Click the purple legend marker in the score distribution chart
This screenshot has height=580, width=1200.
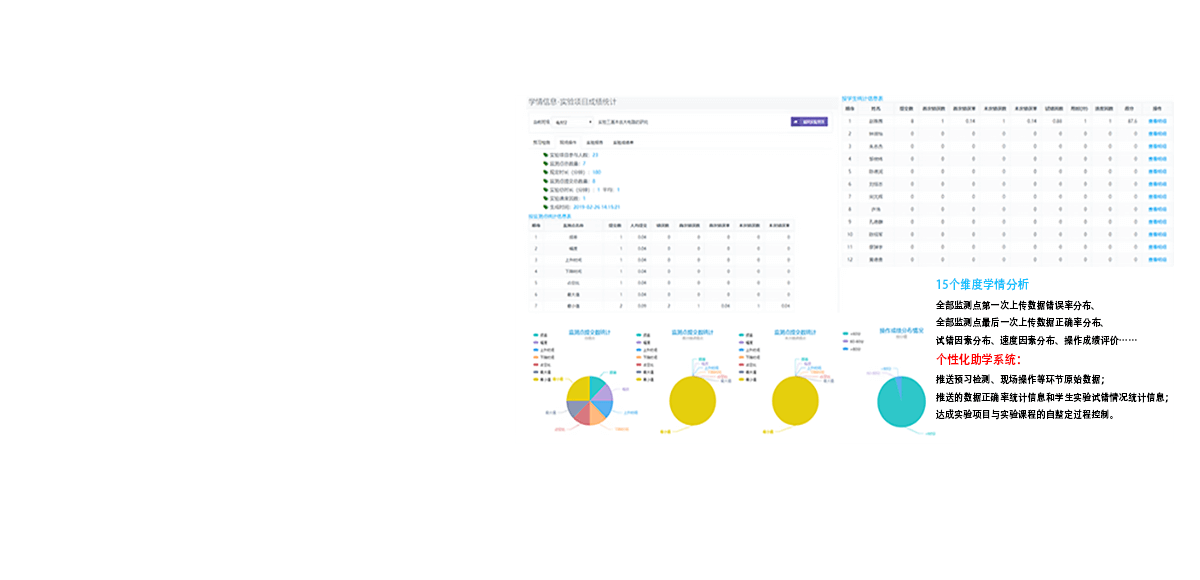point(846,341)
